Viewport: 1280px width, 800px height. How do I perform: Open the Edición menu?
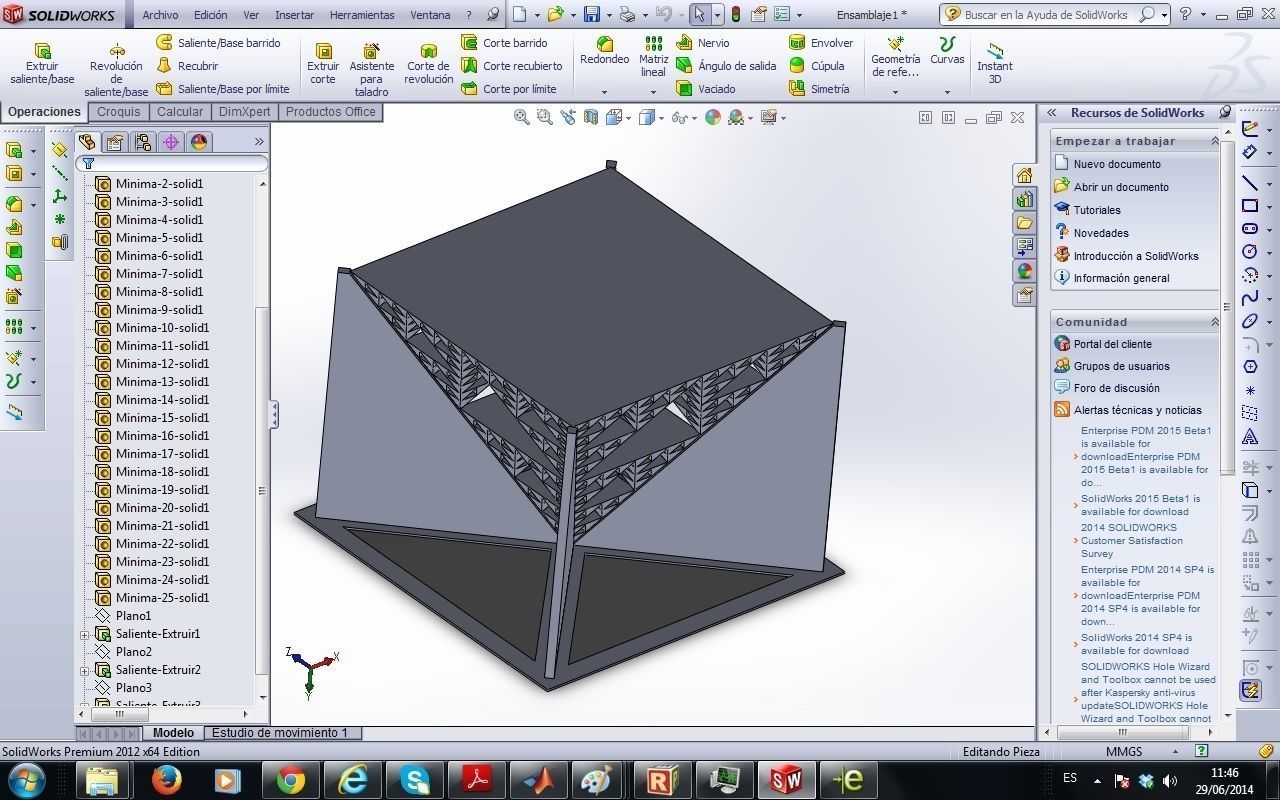(x=210, y=15)
